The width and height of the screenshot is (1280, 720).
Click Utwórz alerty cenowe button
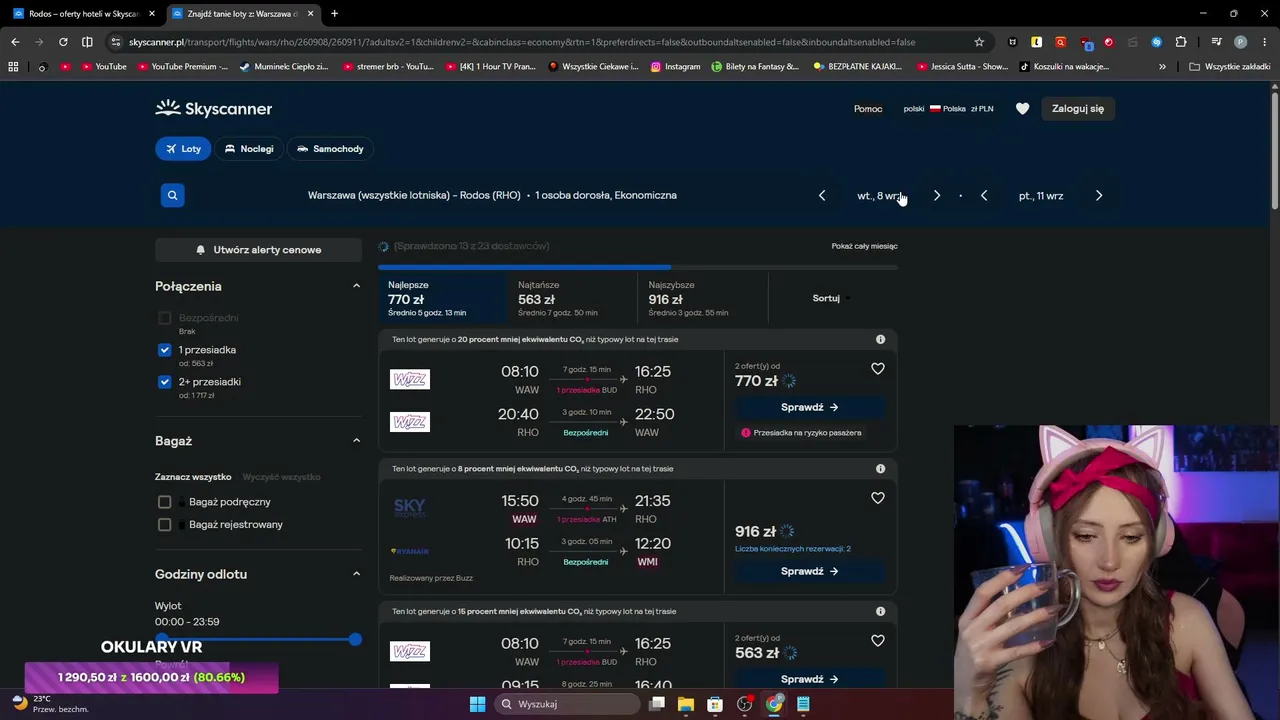[x=258, y=250]
